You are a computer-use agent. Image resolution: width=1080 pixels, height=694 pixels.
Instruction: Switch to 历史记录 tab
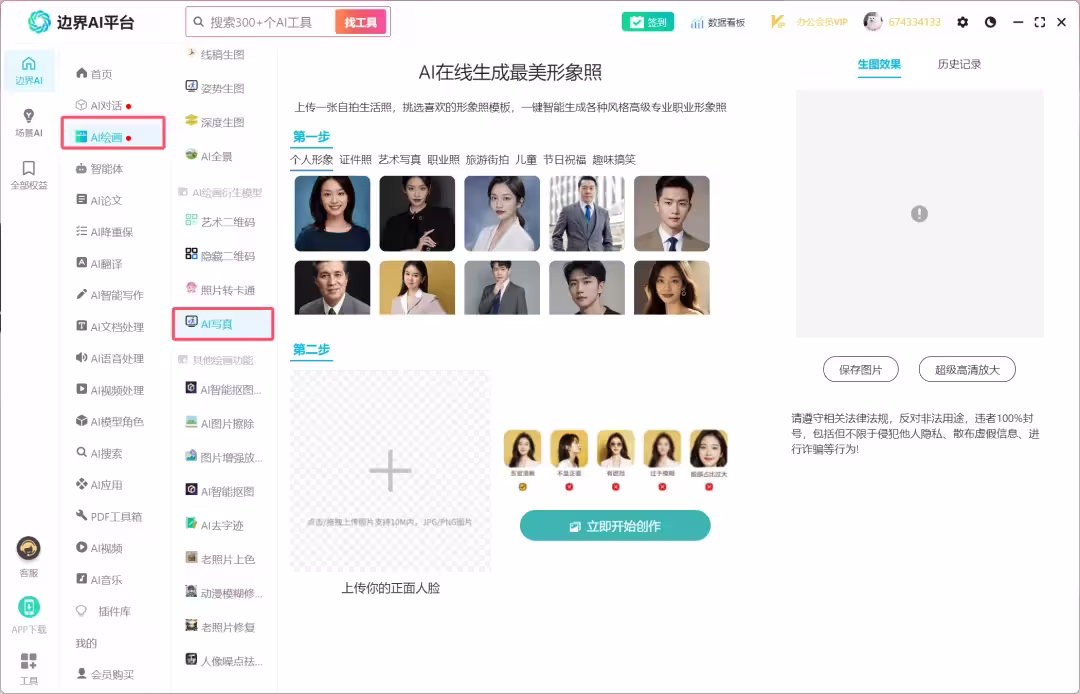[x=959, y=64]
